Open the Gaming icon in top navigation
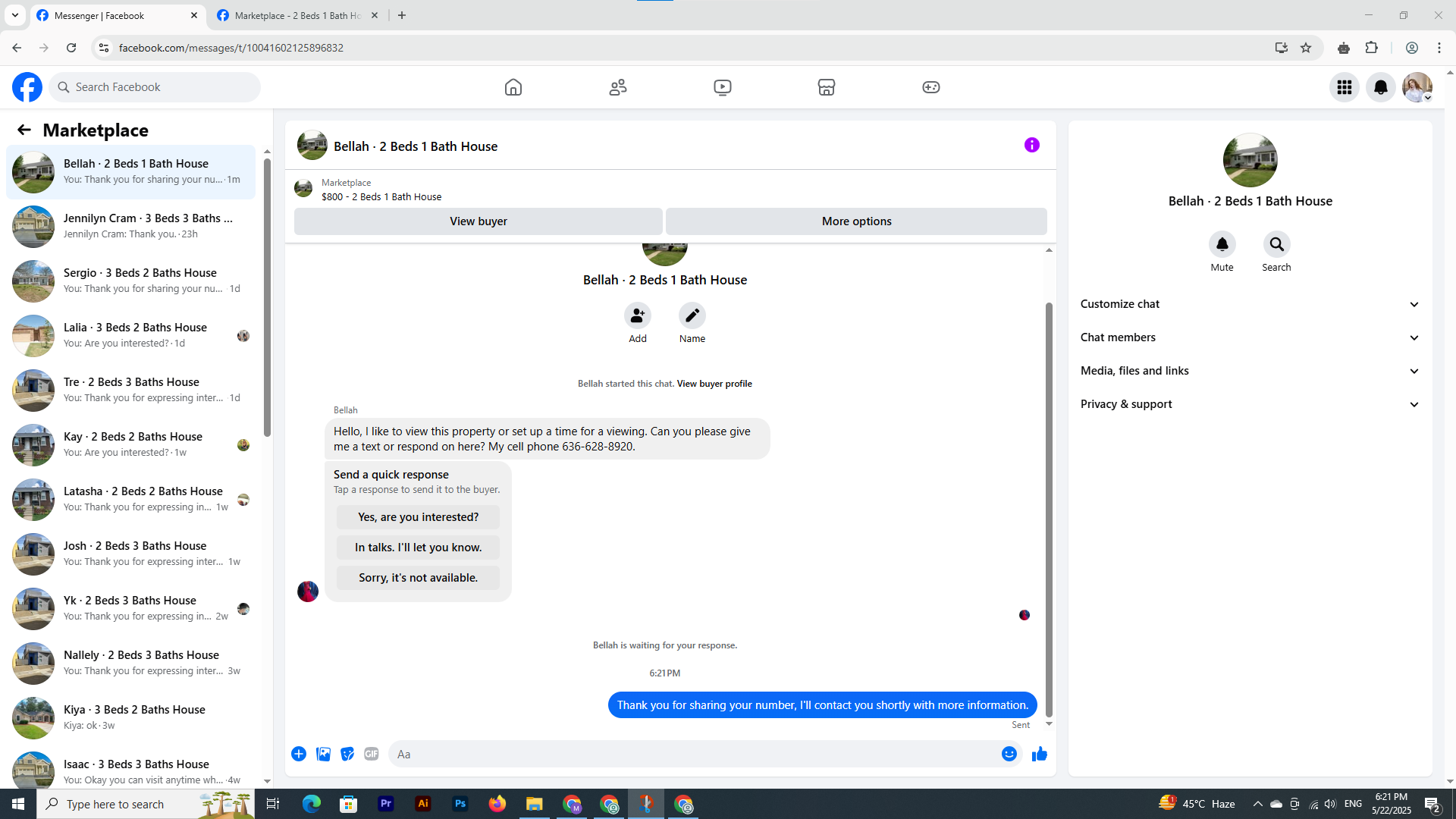1456x819 pixels. point(931,87)
